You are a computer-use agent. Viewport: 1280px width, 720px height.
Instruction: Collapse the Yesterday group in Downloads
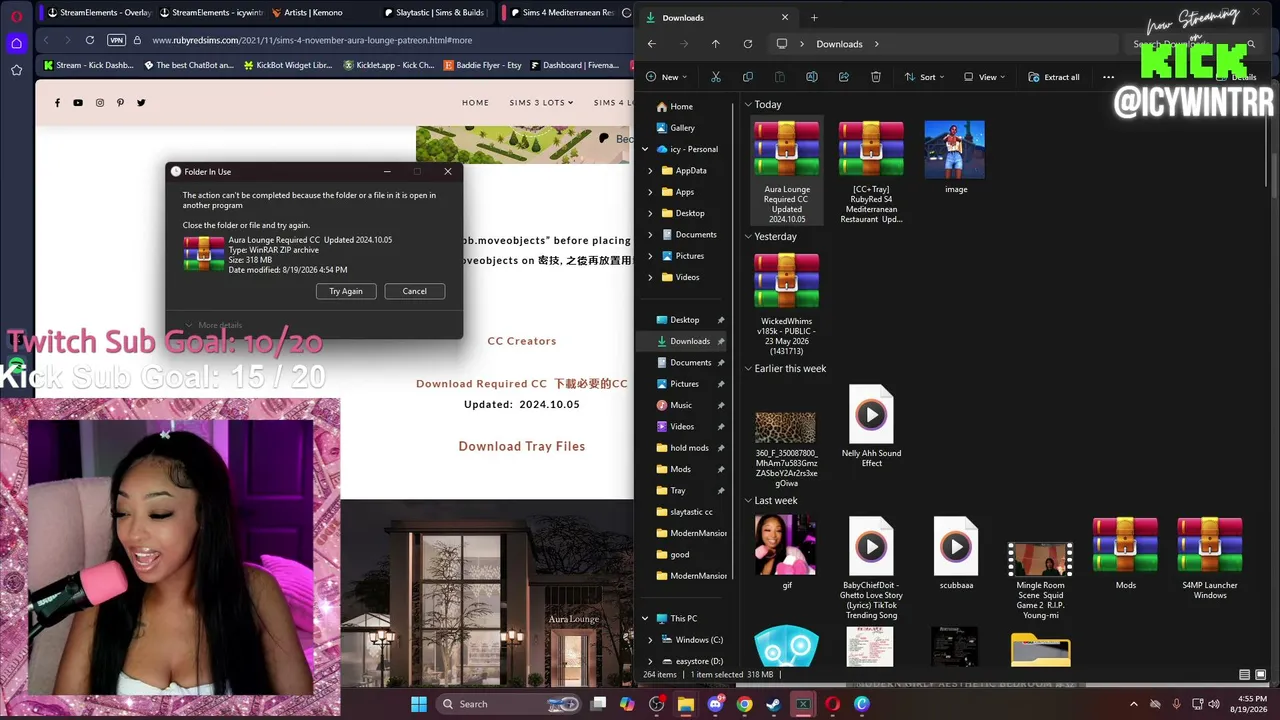(x=747, y=237)
